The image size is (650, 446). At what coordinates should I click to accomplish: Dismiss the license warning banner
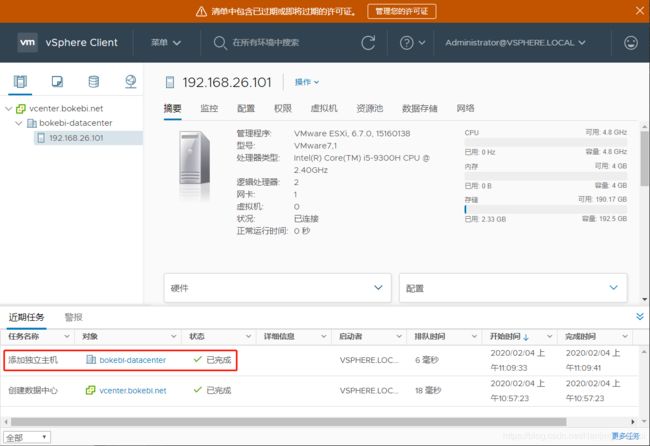coord(638,11)
